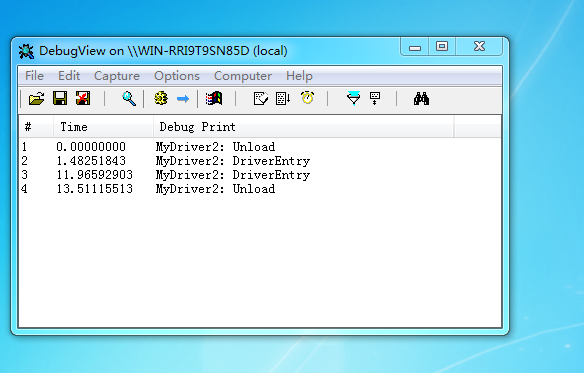Viewport: 584px width, 373px height.
Task: Open the Capture menu
Action: pyautogui.click(x=117, y=76)
